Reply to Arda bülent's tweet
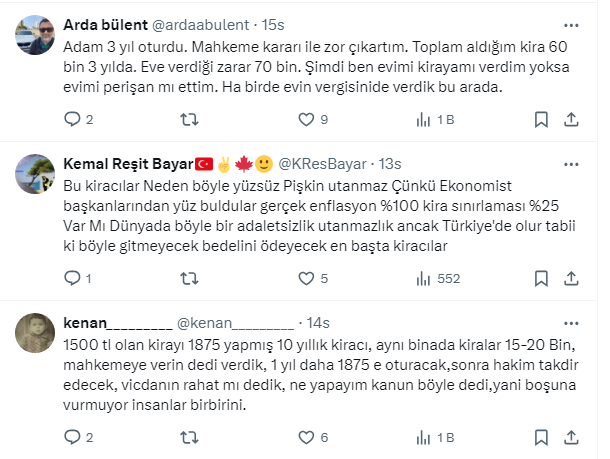The height and width of the screenshot is (459, 610). pyautogui.click(x=71, y=120)
